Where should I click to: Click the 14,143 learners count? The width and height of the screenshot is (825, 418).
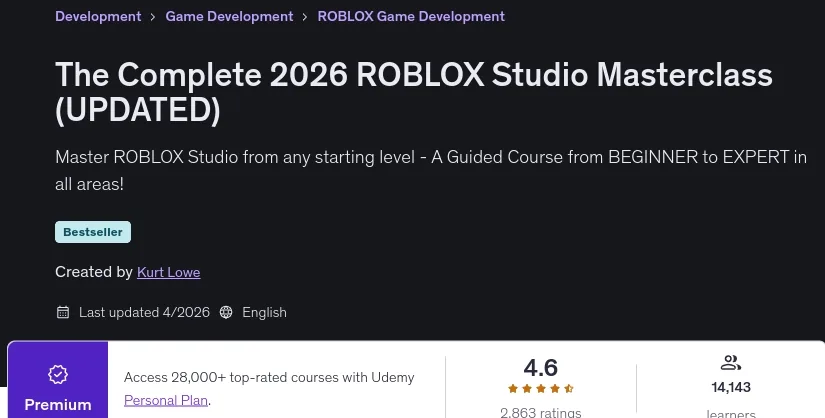(x=731, y=387)
